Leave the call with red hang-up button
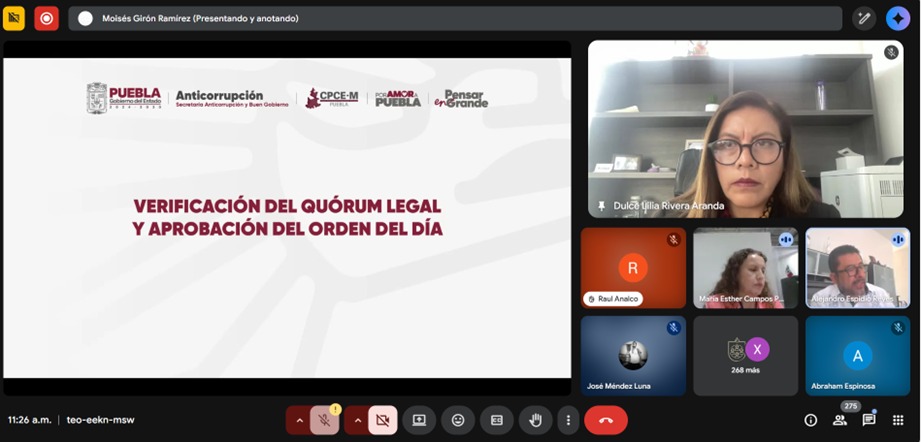 point(606,420)
